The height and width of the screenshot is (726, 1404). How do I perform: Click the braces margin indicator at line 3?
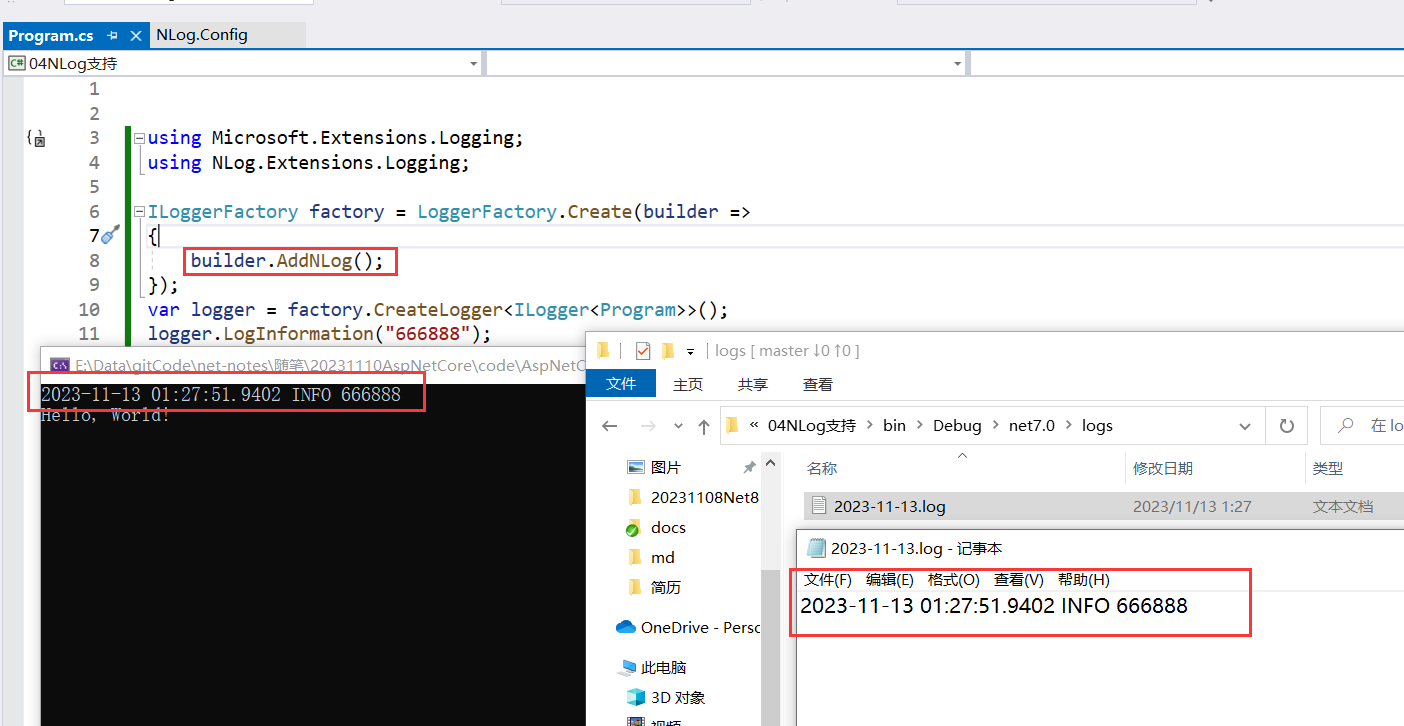[36, 138]
